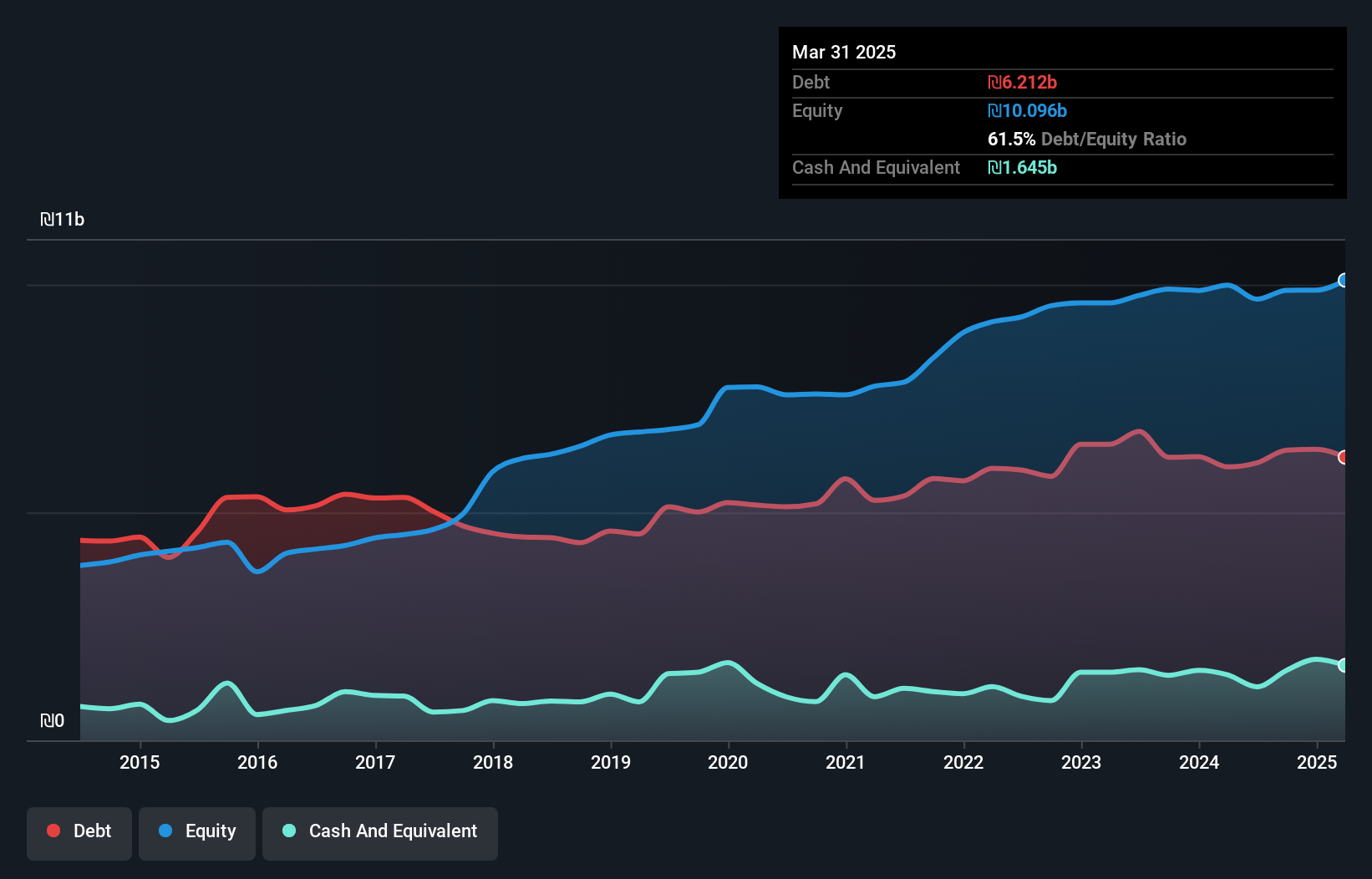Click the 2023 x-axis label
The width and height of the screenshot is (1372, 879).
point(1081,762)
